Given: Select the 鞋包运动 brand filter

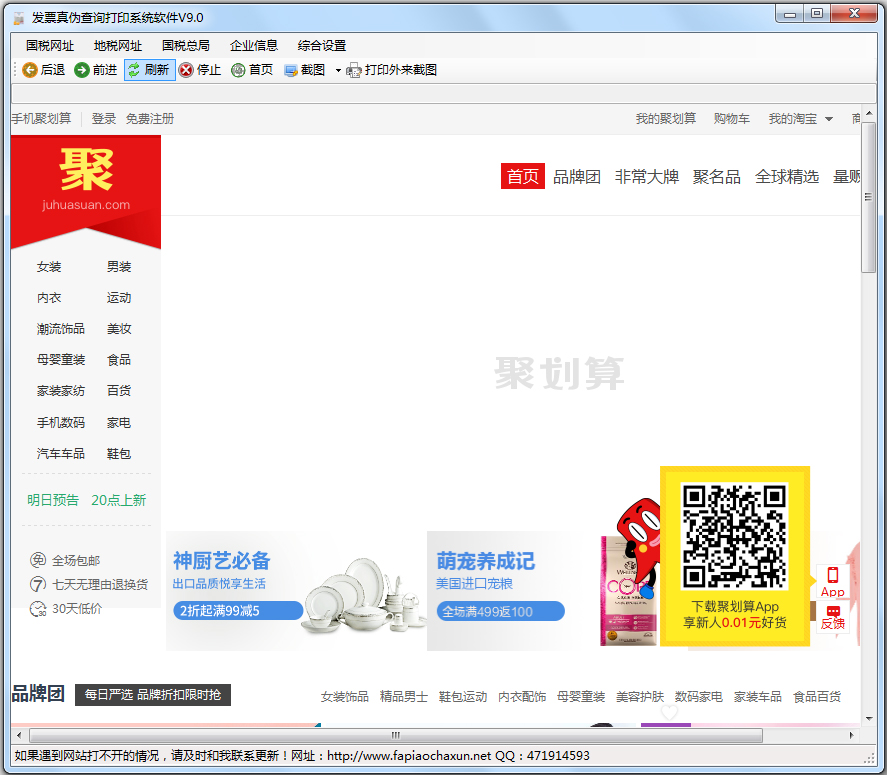Looking at the screenshot, I should (463, 696).
